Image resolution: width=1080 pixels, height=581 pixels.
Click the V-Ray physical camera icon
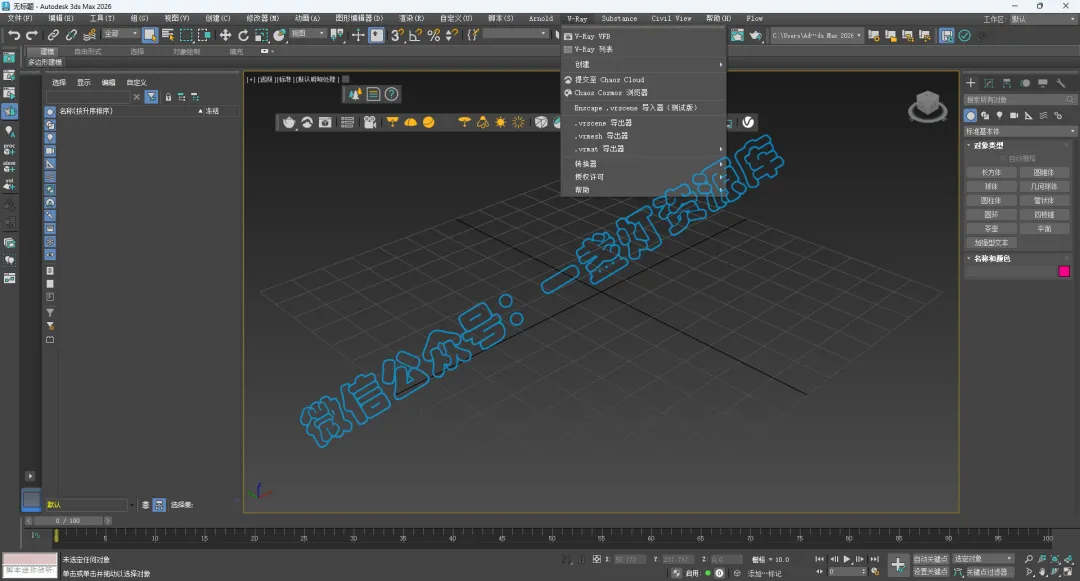click(370, 123)
